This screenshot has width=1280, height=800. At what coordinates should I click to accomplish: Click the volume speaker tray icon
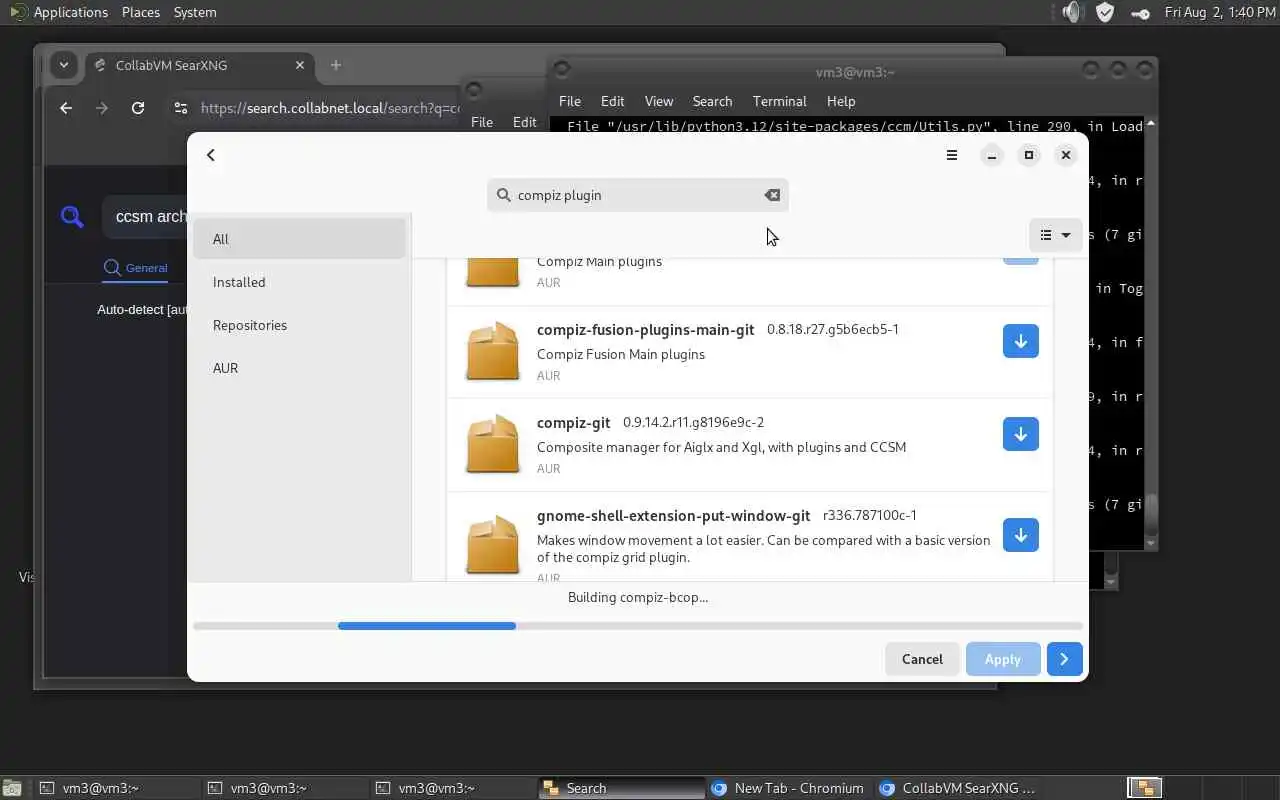click(1072, 12)
